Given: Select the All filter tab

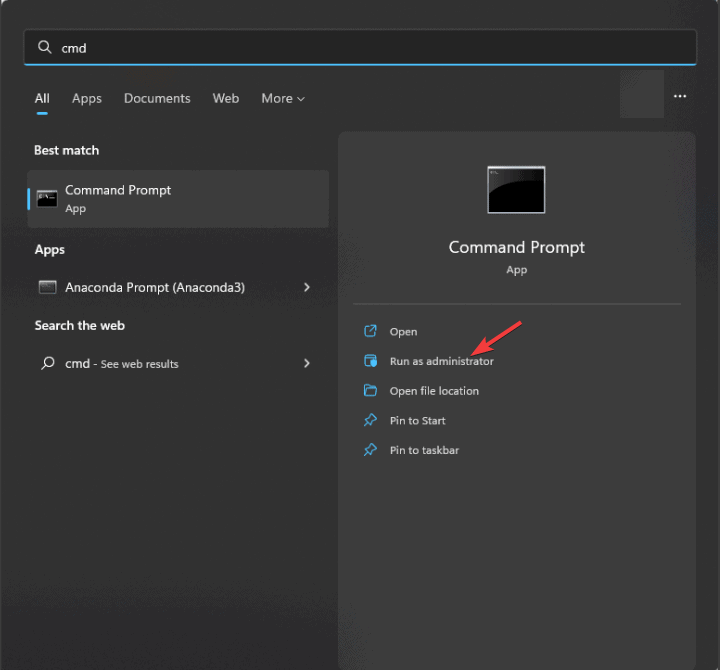Looking at the screenshot, I should 42,98.
